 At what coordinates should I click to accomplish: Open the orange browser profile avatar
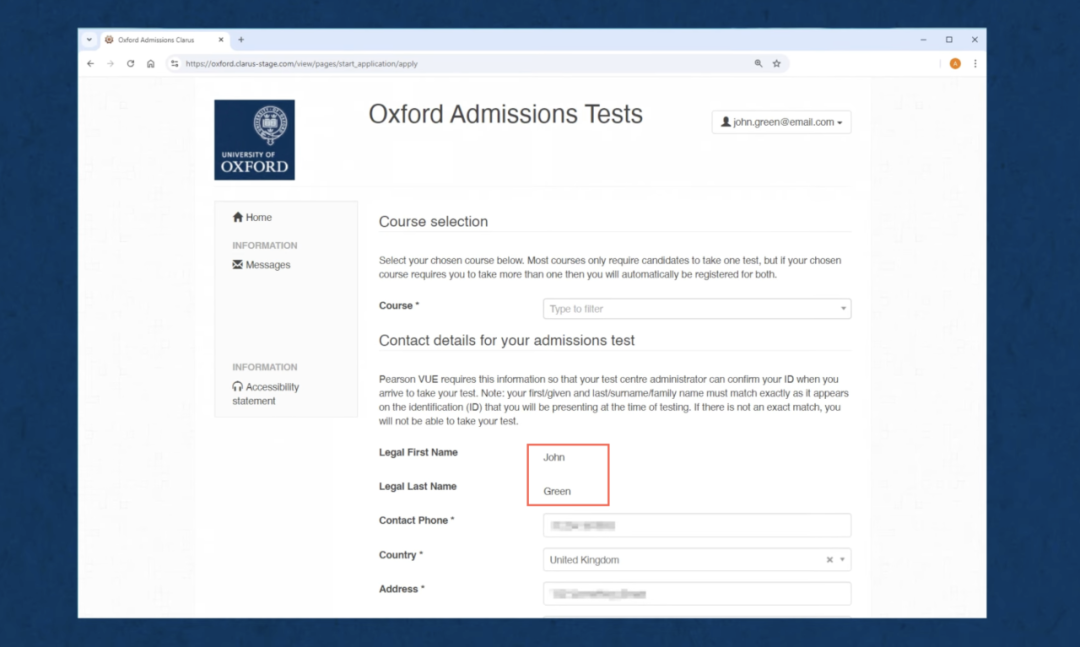pos(955,63)
